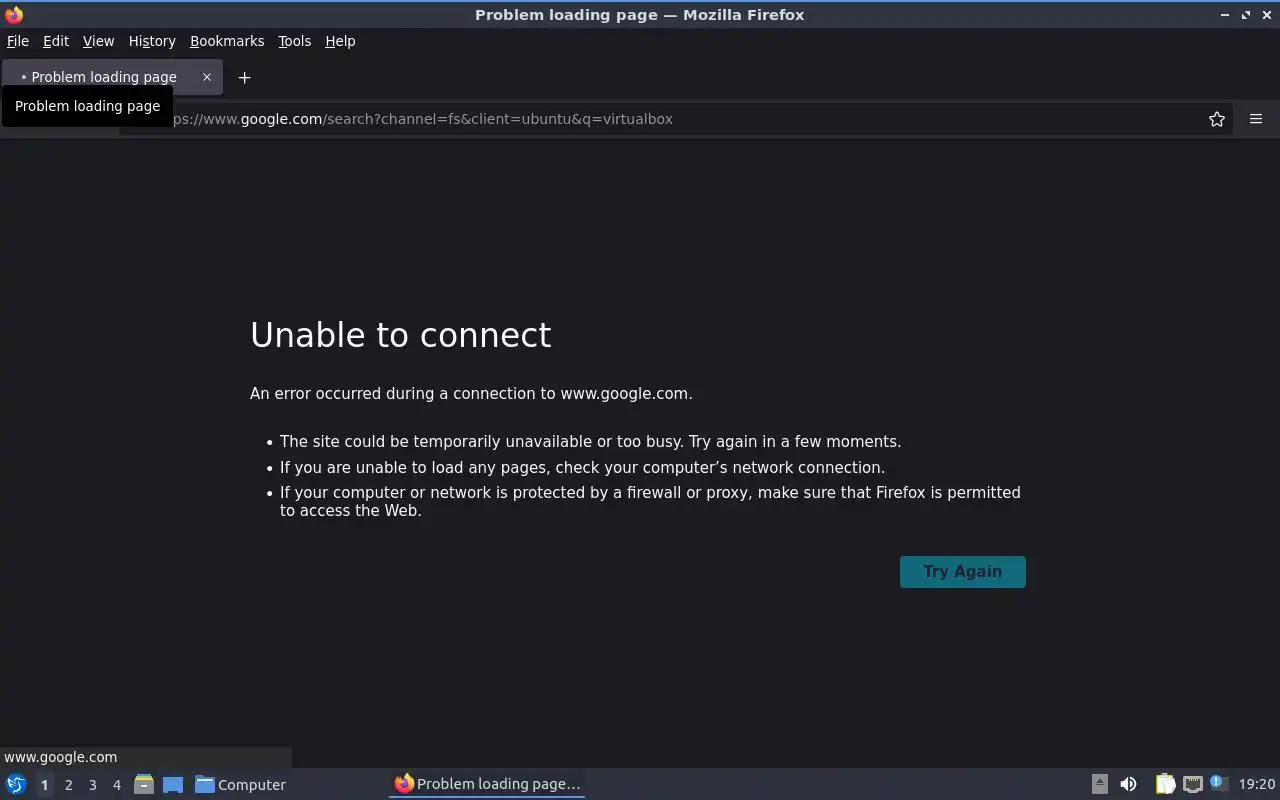Minimize the Firefox window

tap(1225, 14)
